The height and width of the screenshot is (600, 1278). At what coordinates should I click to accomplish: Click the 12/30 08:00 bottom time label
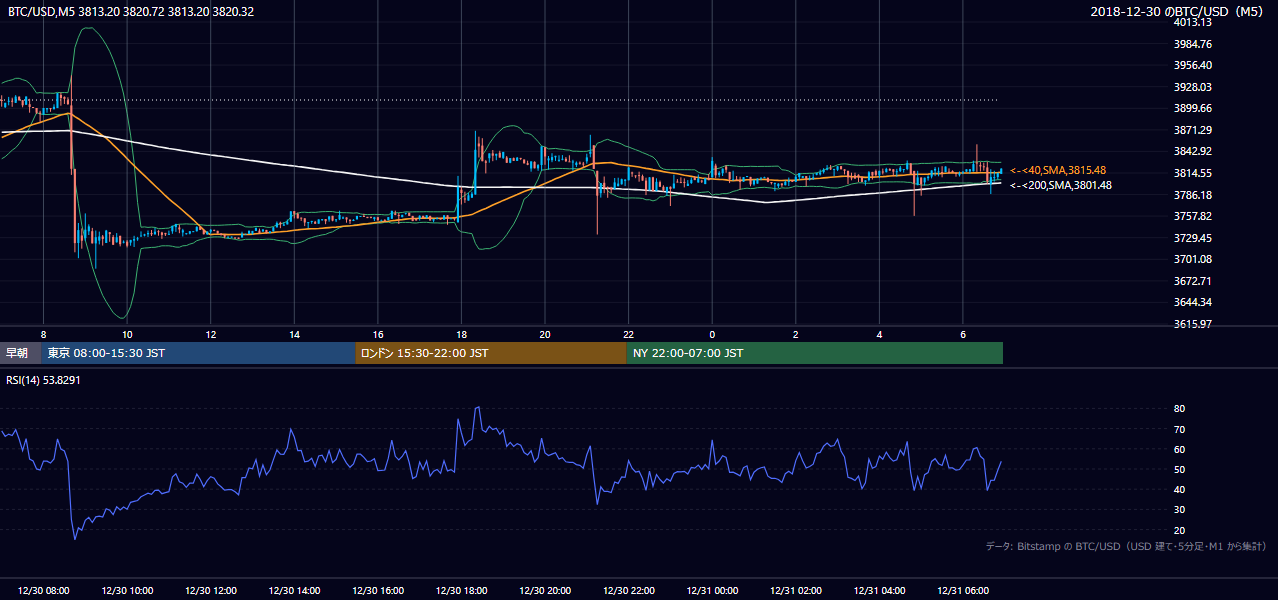(x=44, y=591)
